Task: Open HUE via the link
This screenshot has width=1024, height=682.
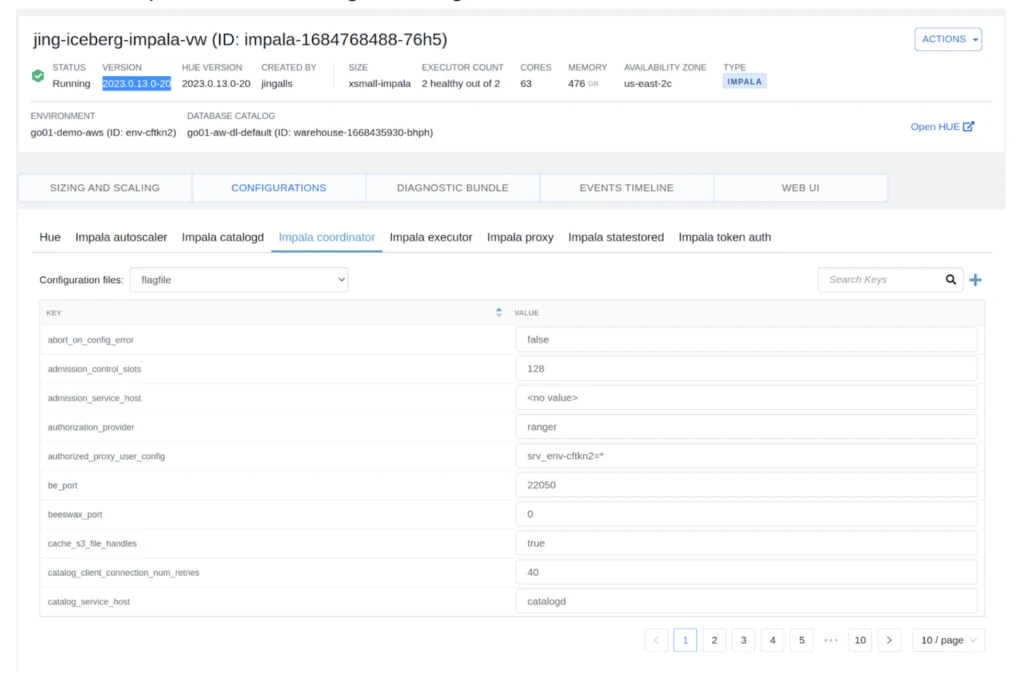Action: click(x=935, y=126)
